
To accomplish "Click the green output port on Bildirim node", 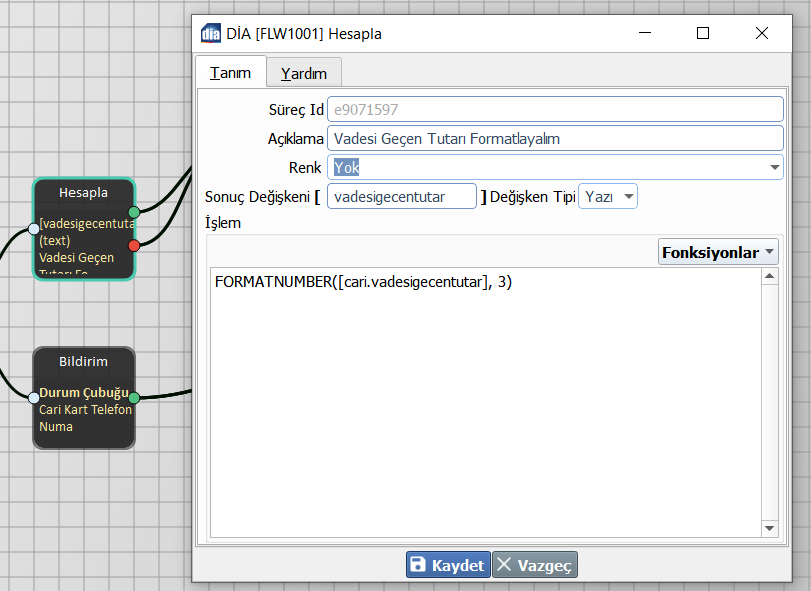I will (x=134, y=398).
